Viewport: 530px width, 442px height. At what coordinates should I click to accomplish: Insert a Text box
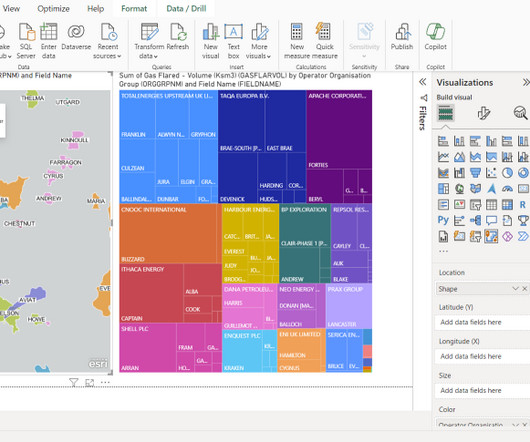(x=233, y=41)
